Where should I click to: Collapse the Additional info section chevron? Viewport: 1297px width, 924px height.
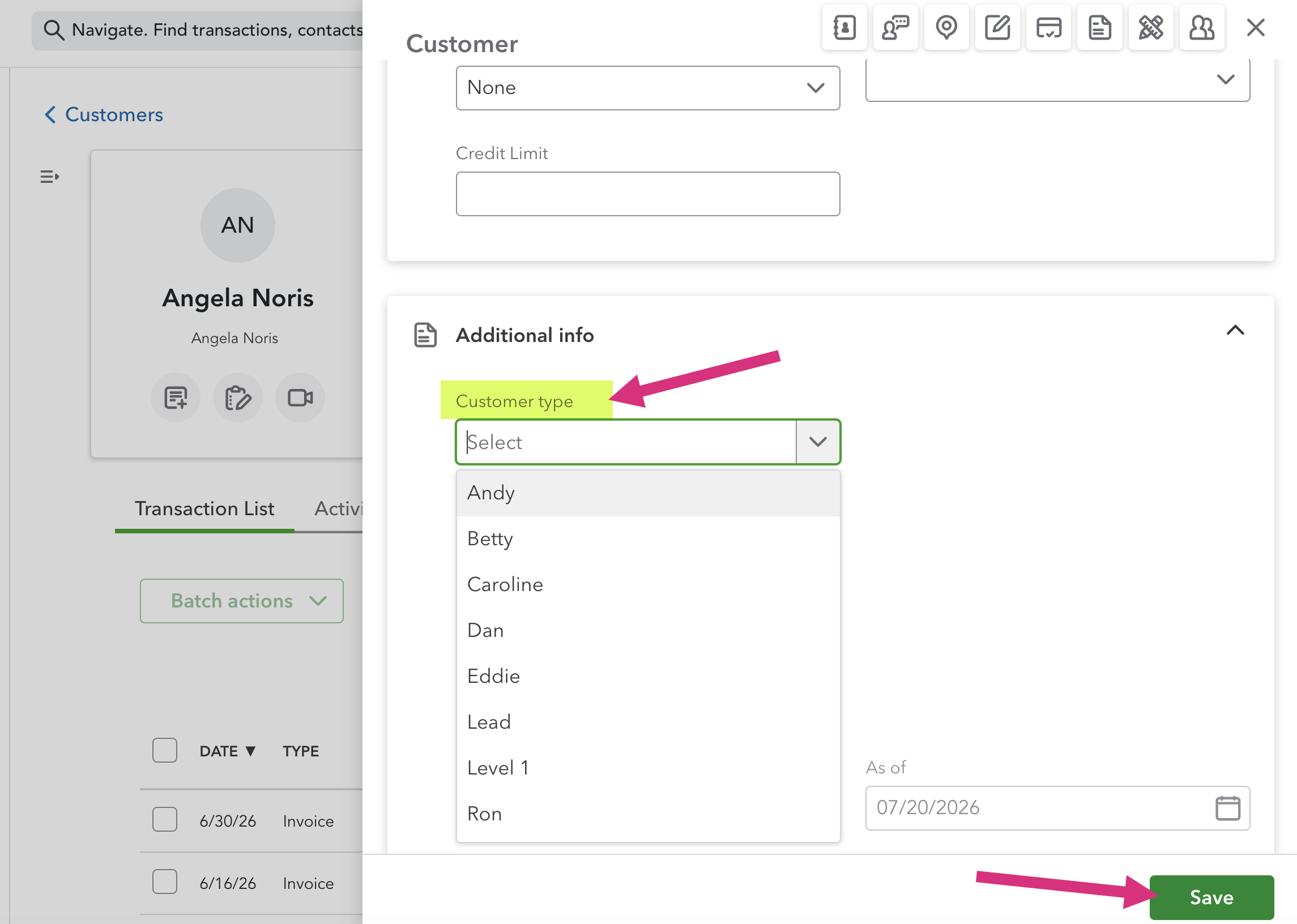pyautogui.click(x=1235, y=331)
